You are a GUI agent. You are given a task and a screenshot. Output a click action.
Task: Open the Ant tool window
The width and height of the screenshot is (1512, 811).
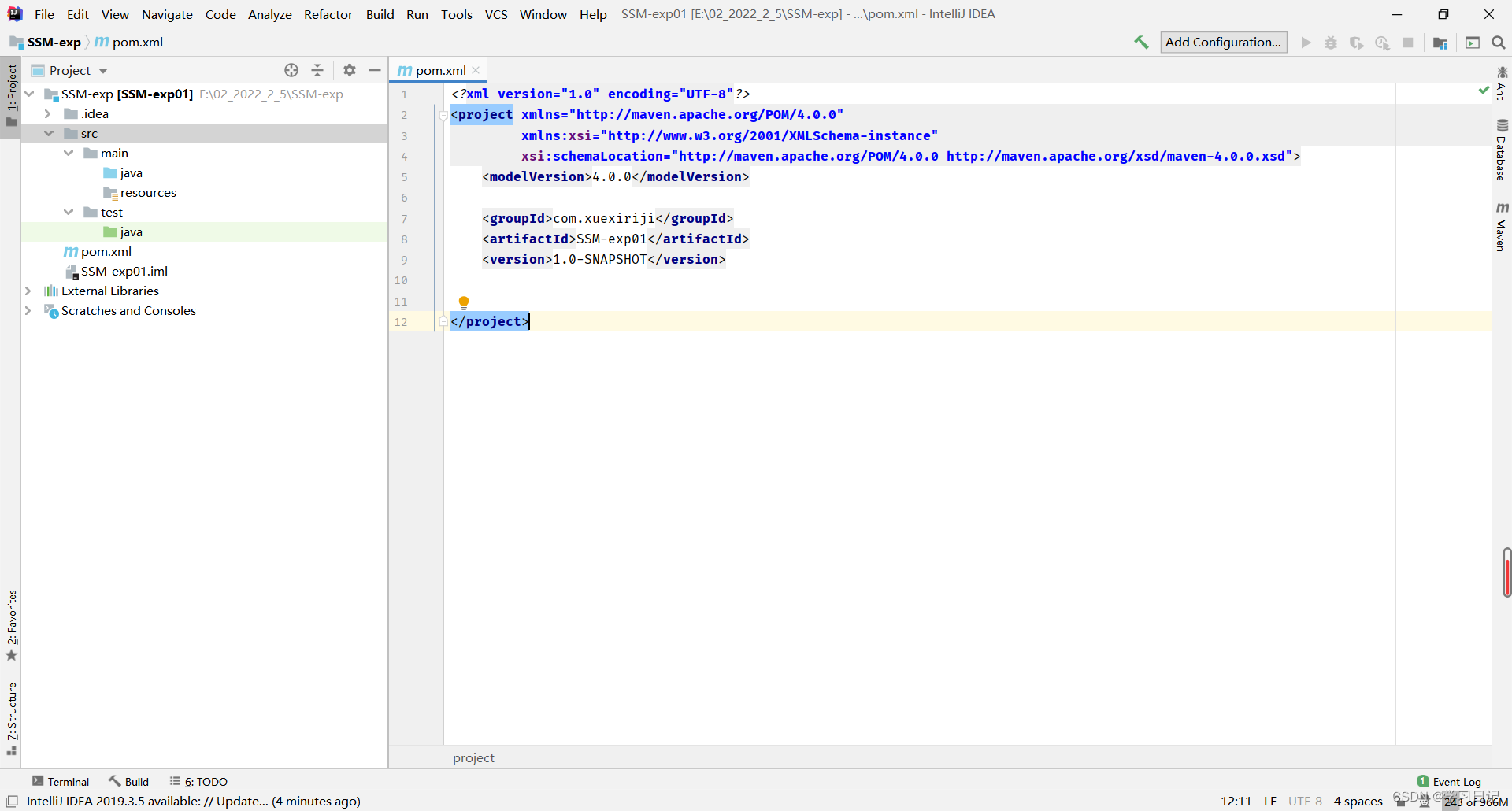tap(1502, 83)
